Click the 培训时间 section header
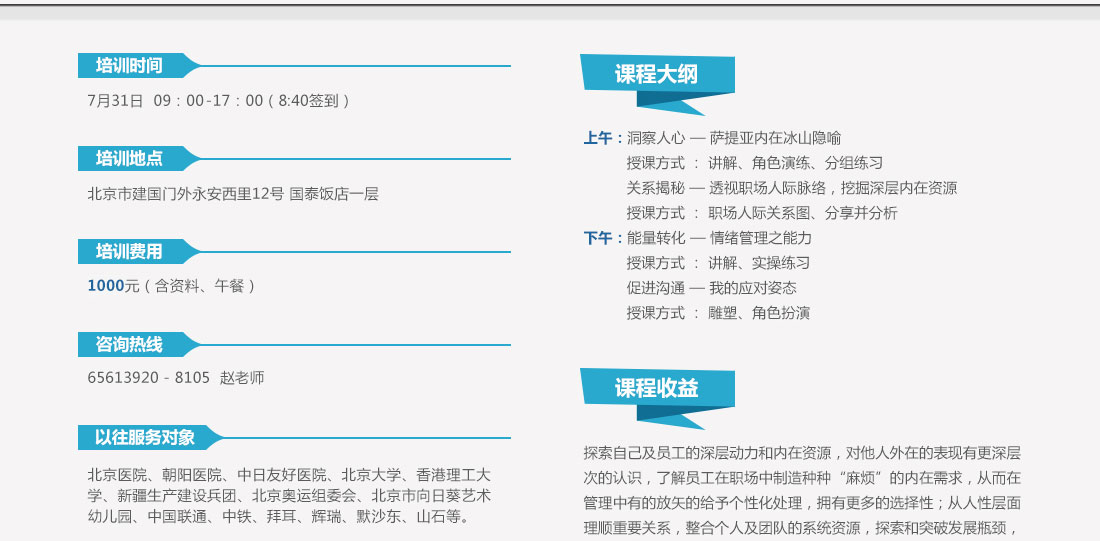 tap(129, 66)
